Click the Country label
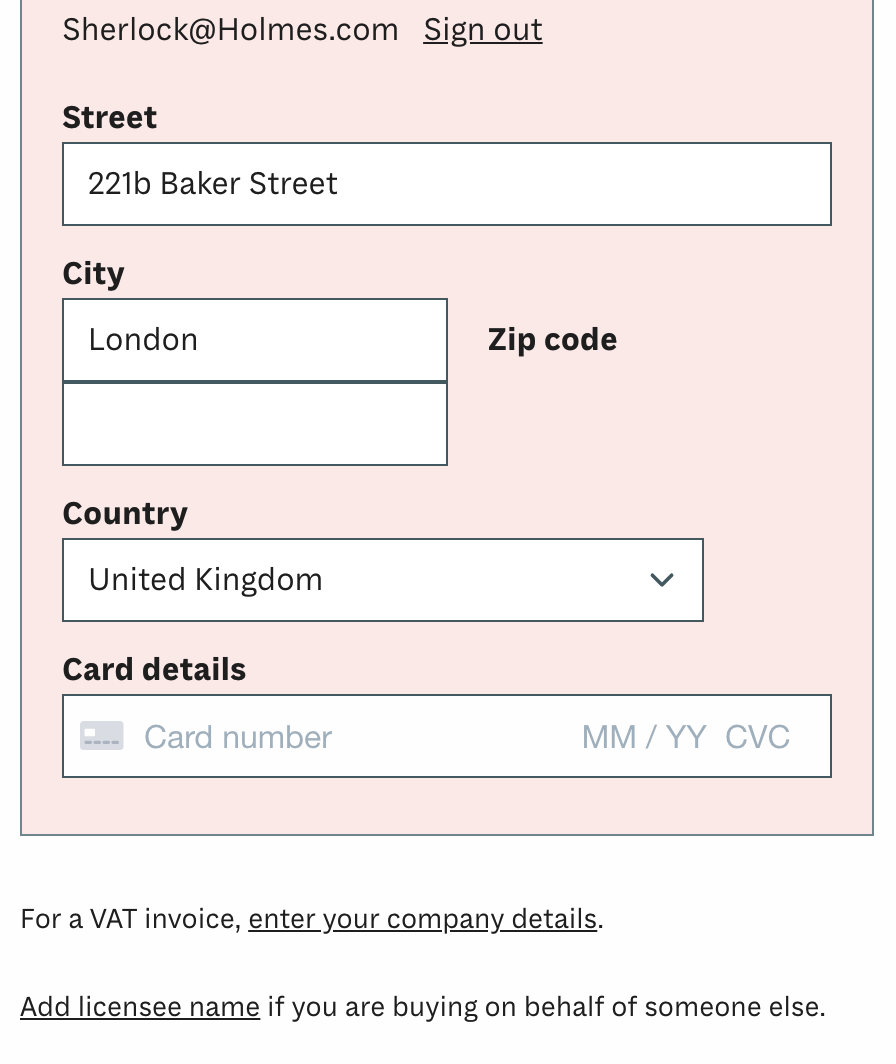 [125, 513]
